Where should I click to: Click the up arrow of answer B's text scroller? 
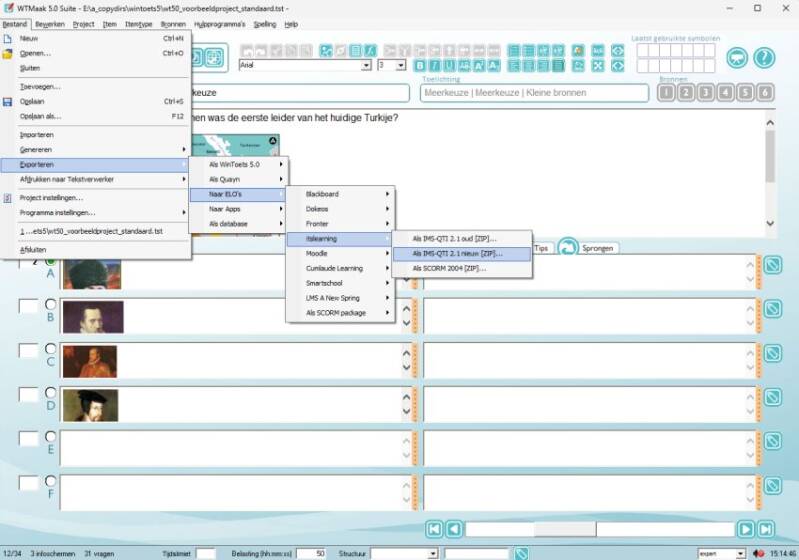point(406,309)
